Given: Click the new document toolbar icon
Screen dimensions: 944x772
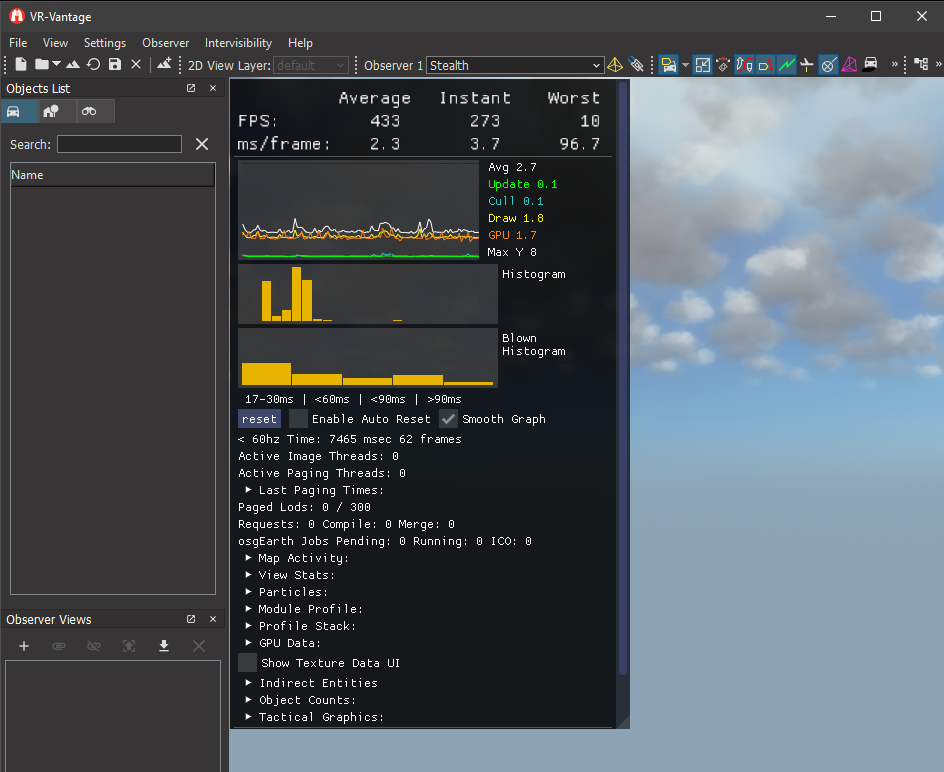Looking at the screenshot, I should pos(20,64).
